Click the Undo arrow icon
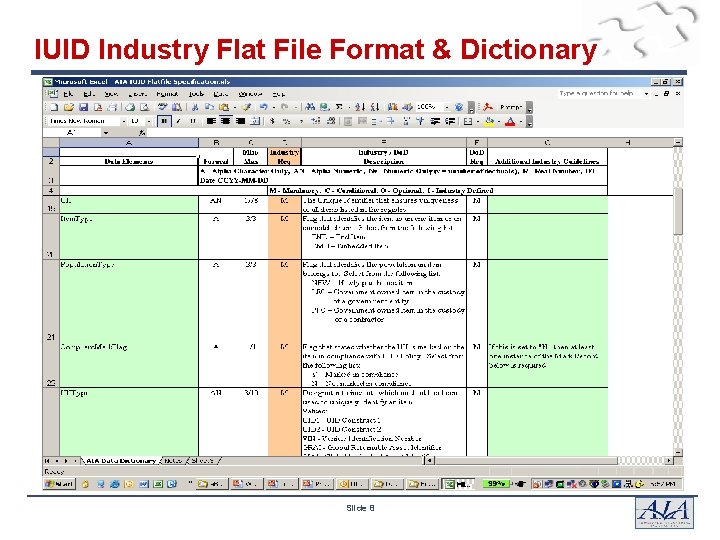This screenshot has height=540, width=720. (x=264, y=107)
